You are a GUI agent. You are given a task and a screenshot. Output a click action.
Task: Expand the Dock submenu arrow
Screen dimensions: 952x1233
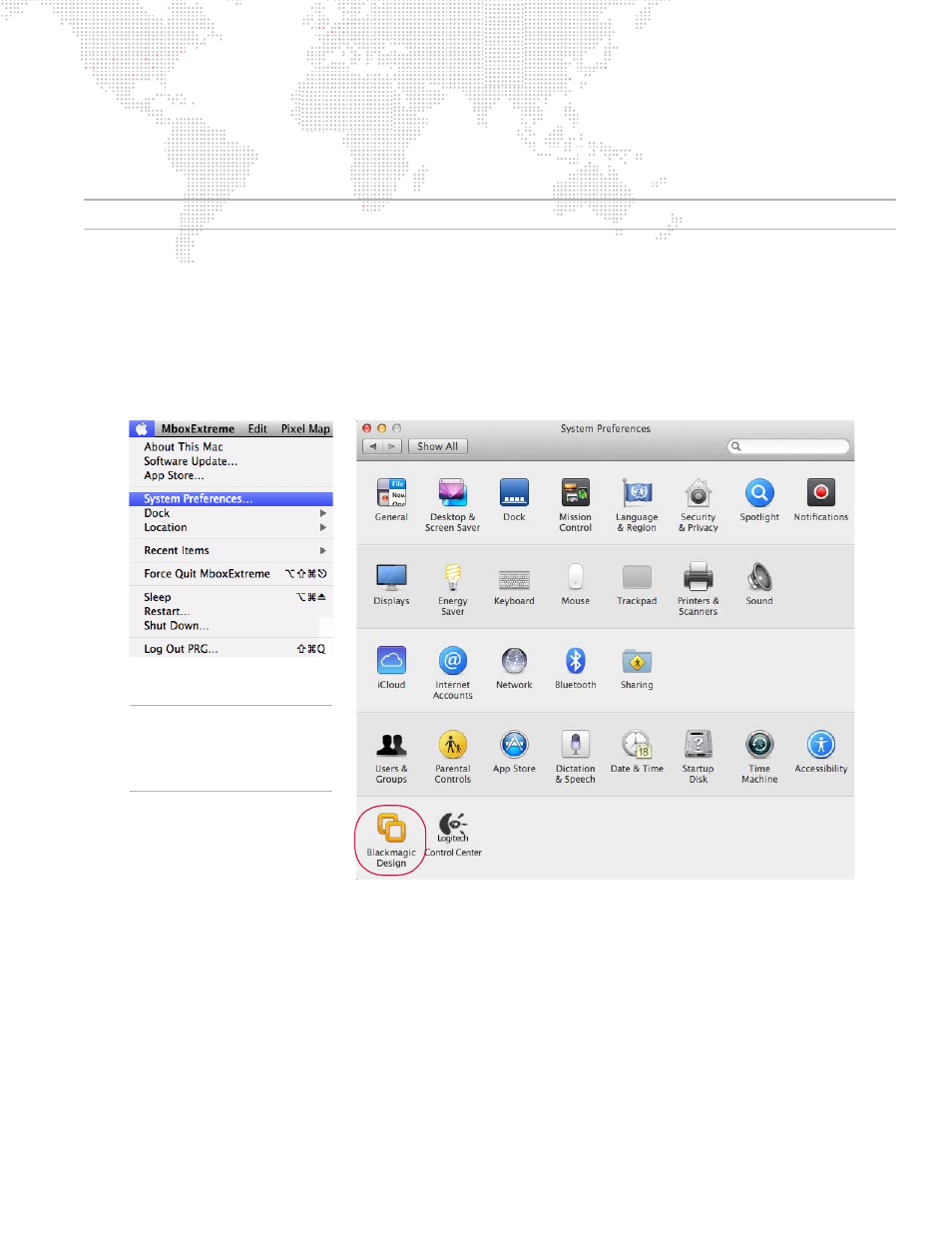tap(322, 513)
